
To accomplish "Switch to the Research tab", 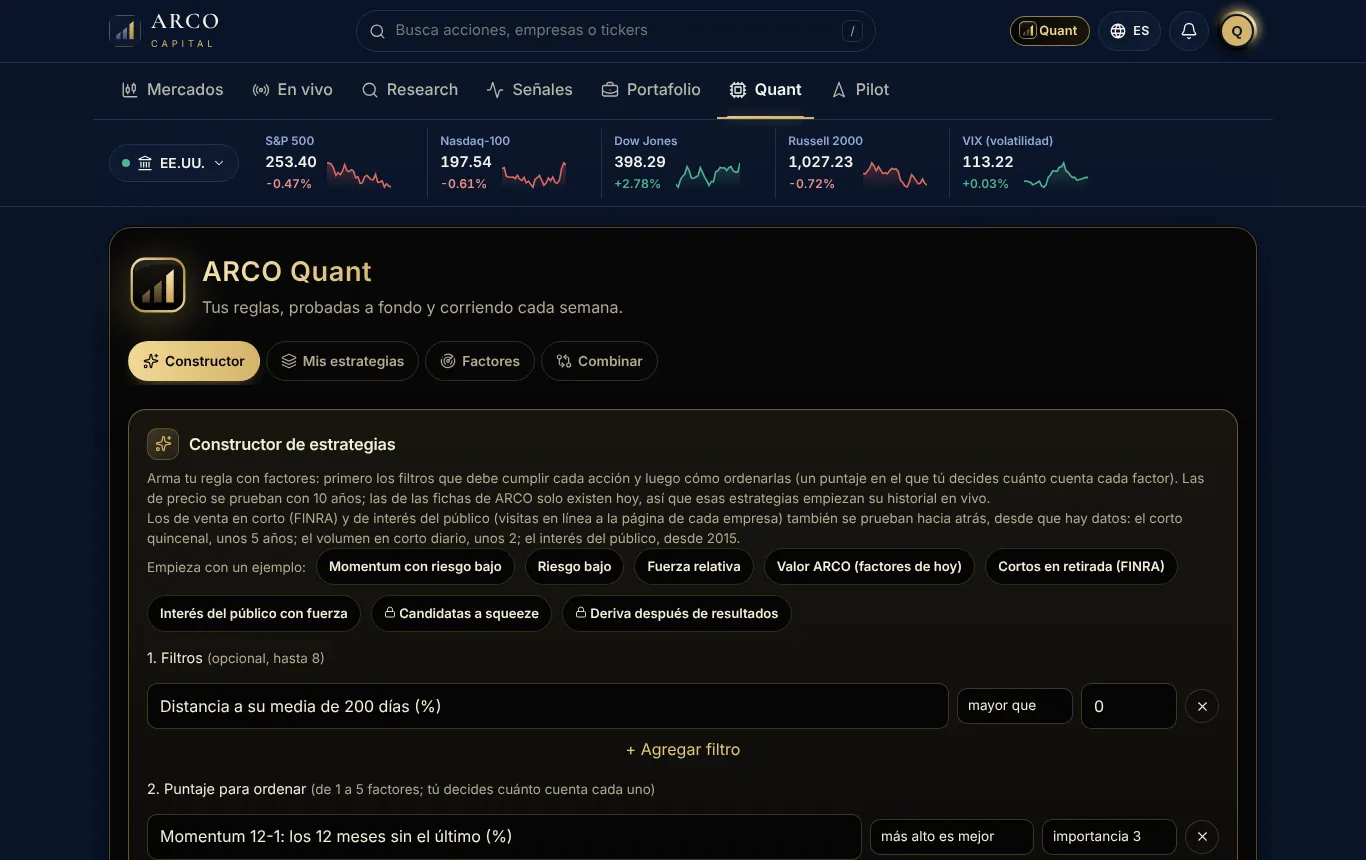I will point(410,90).
